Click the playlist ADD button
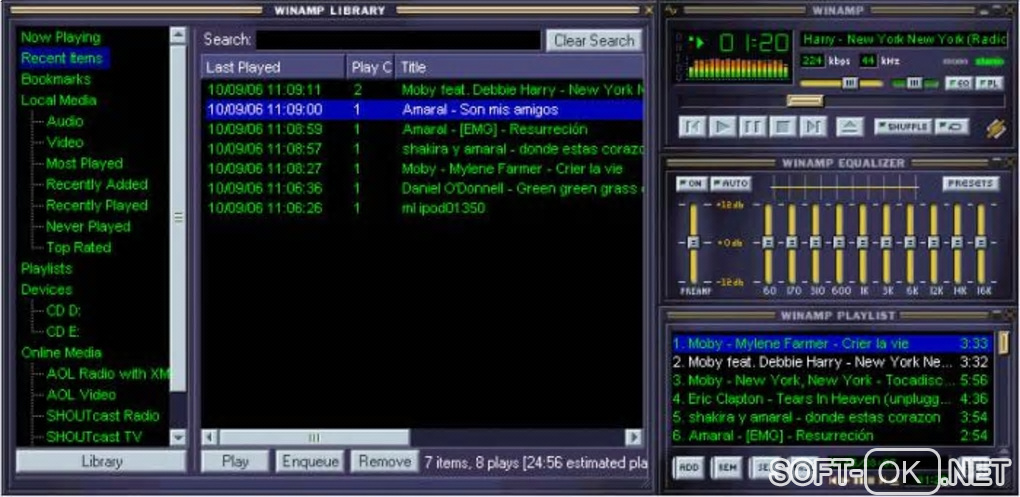The image size is (1020, 497). tap(688, 467)
